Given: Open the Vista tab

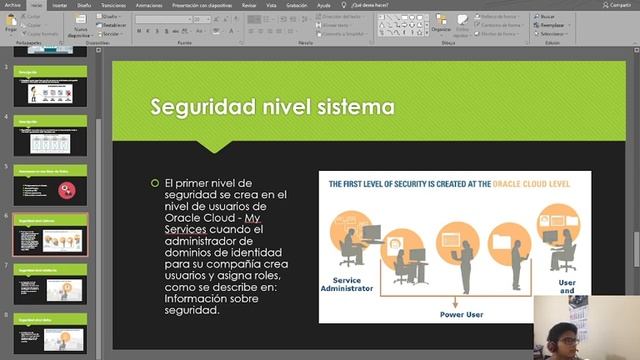Looking at the screenshot, I should click(271, 5).
